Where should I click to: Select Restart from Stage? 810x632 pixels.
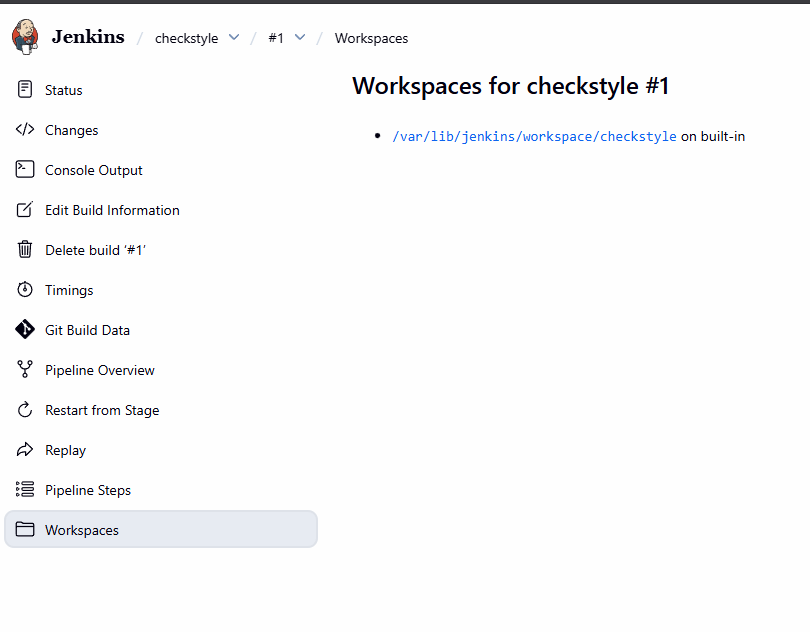click(161, 409)
